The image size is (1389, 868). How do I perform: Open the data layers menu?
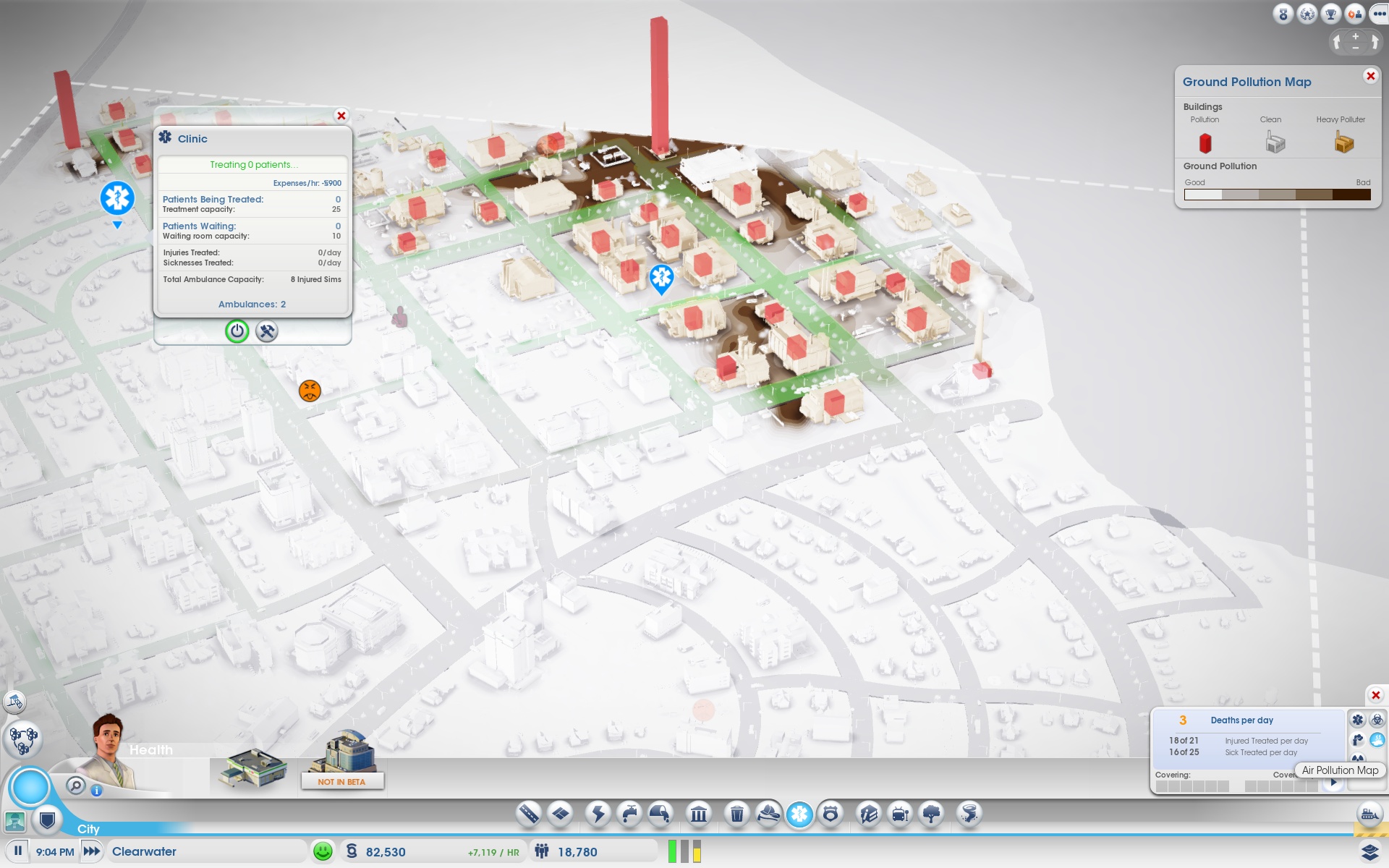click(x=1369, y=852)
